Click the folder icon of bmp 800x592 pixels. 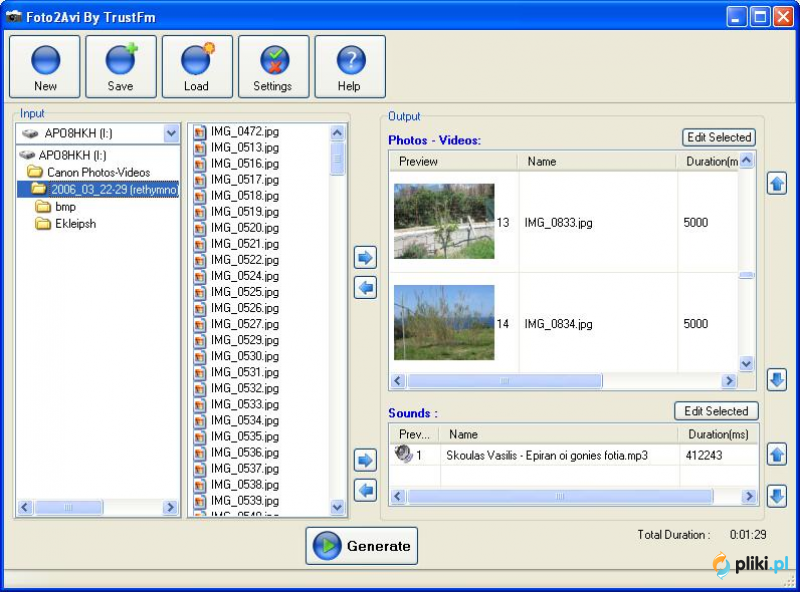(x=43, y=207)
